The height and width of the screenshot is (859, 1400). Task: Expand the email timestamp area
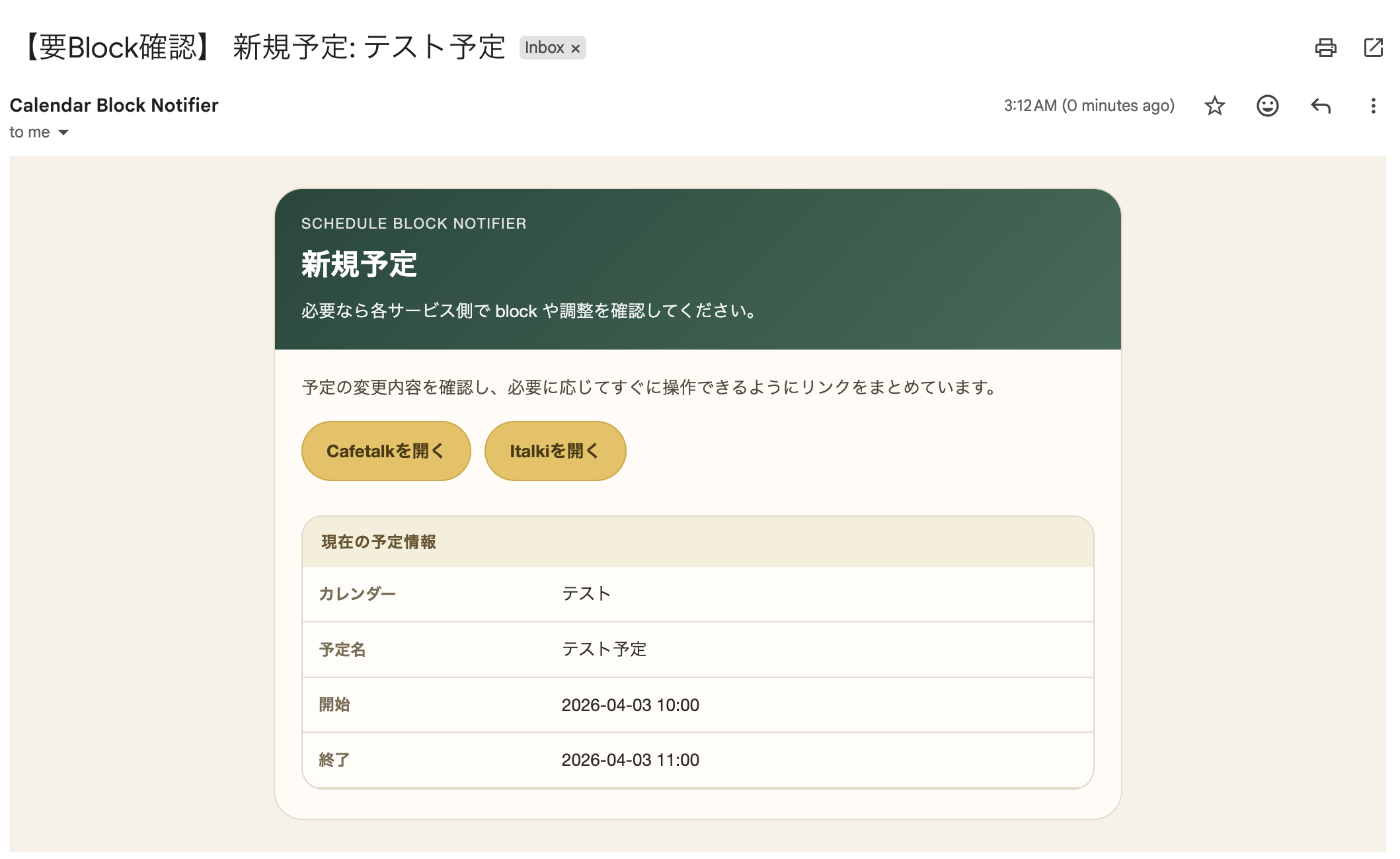tap(1089, 105)
